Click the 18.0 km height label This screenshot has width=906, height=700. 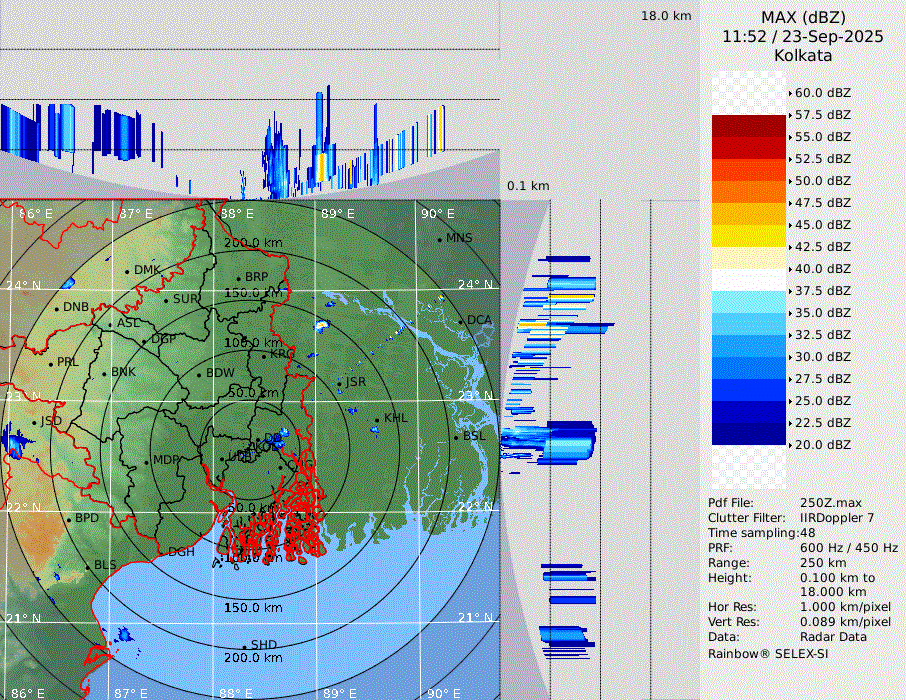click(x=666, y=16)
